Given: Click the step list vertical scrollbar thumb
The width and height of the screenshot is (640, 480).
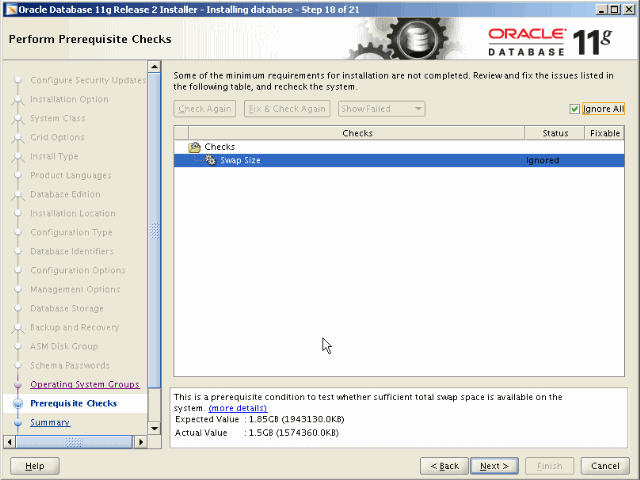Looking at the screenshot, I should 154,230.
